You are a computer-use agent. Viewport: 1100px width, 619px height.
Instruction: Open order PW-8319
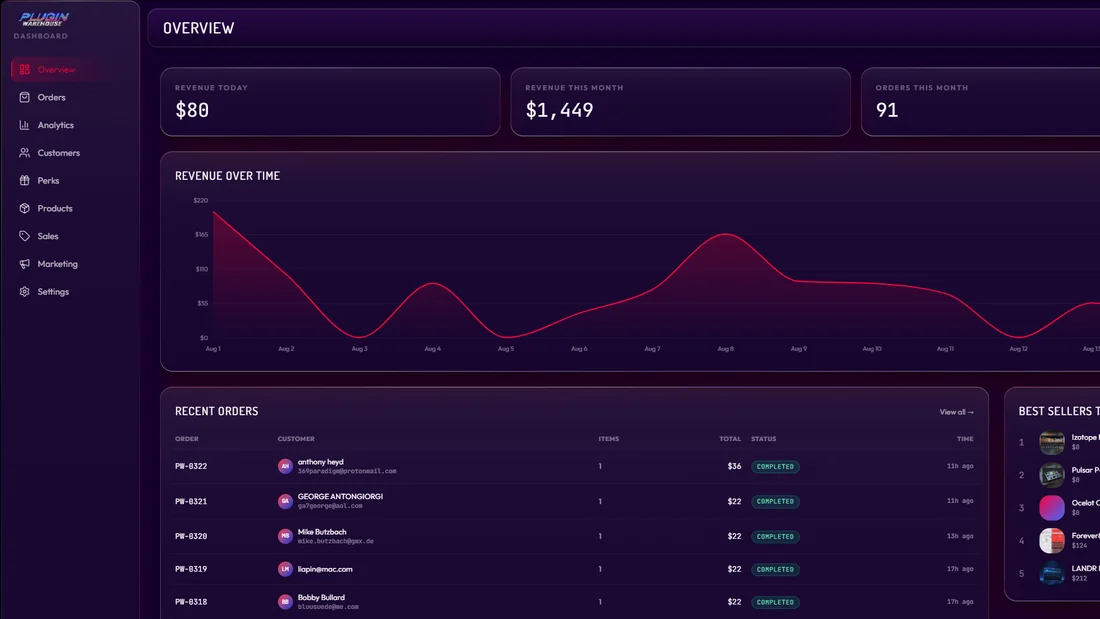[x=191, y=569]
